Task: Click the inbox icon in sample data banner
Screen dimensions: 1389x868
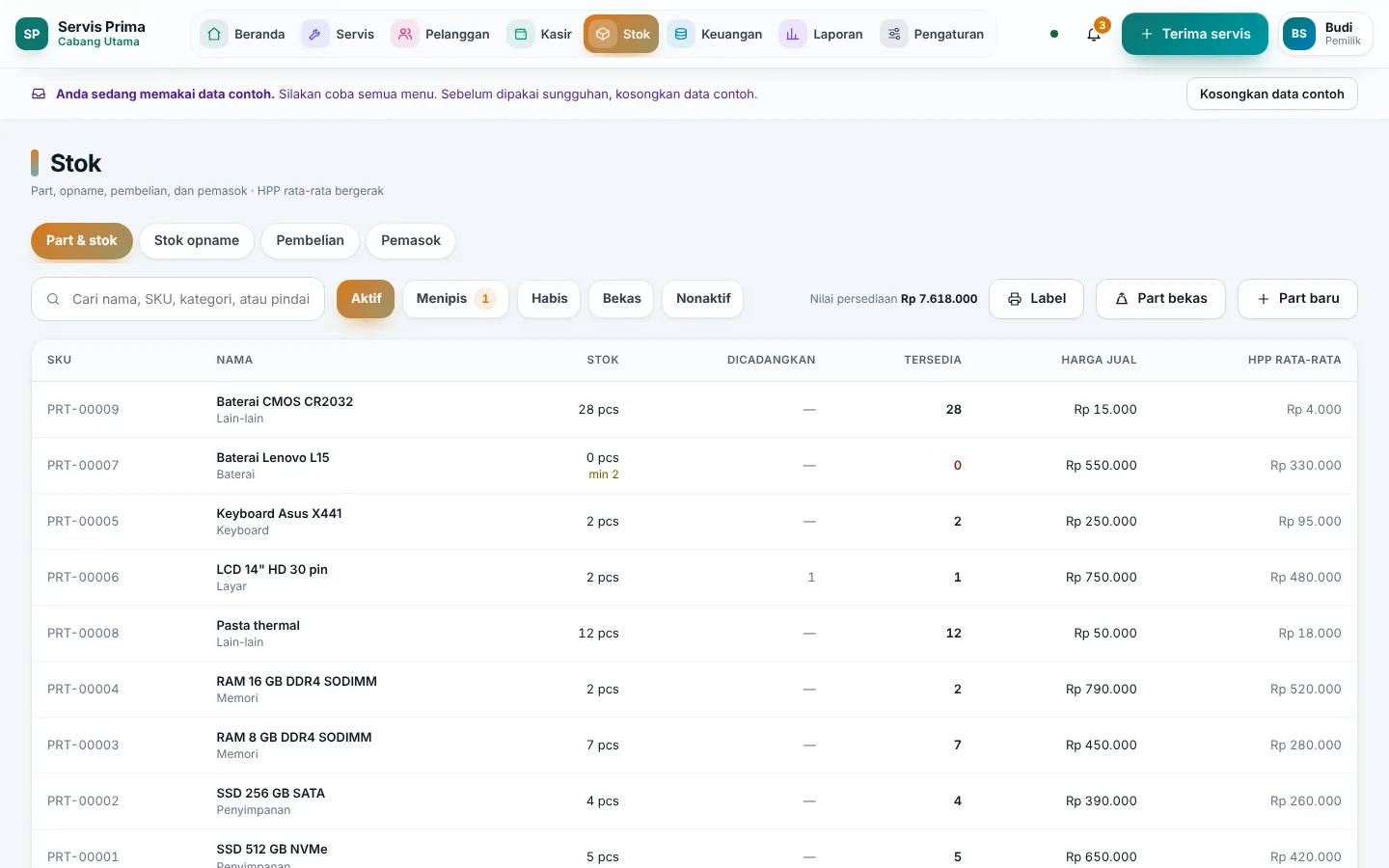Action: (x=39, y=94)
